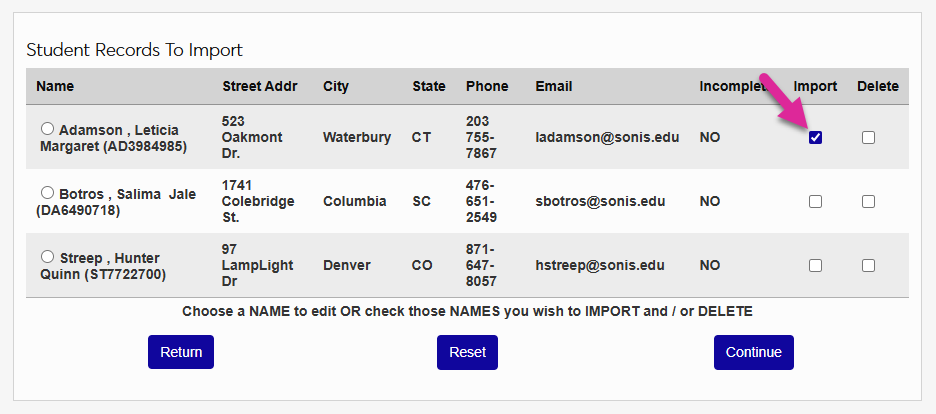
Task: Click the Student Records To Import heading
Action: click(134, 49)
